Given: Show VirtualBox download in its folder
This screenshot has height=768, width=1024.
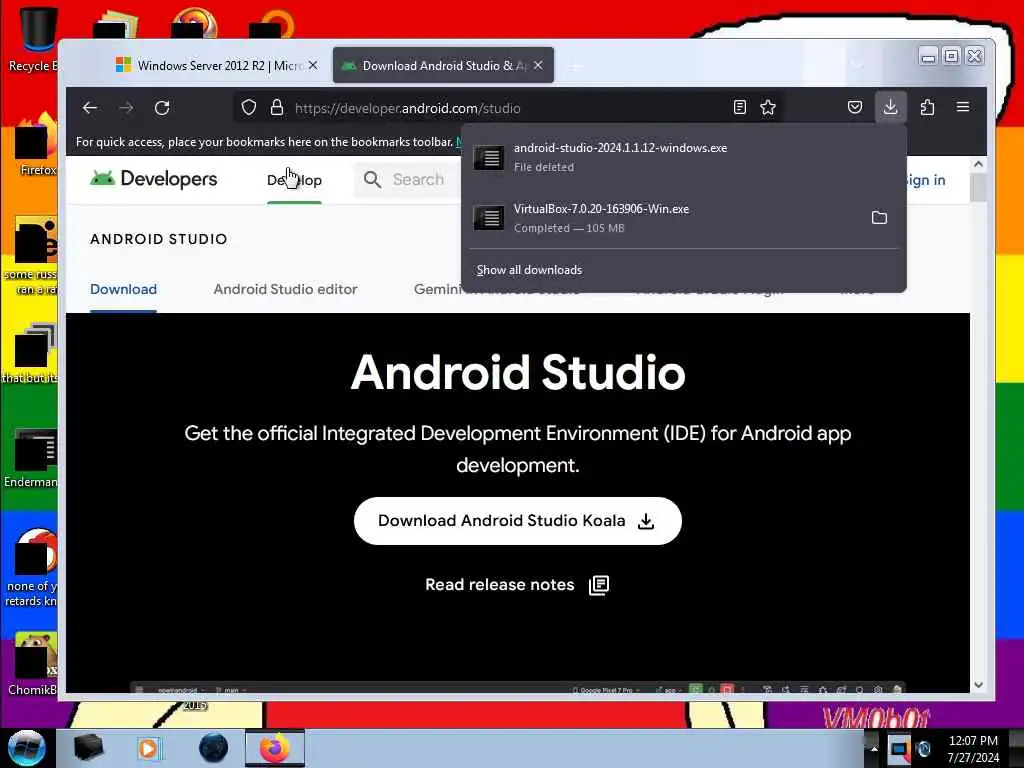Looking at the screenshot, I should coord(879,217).
